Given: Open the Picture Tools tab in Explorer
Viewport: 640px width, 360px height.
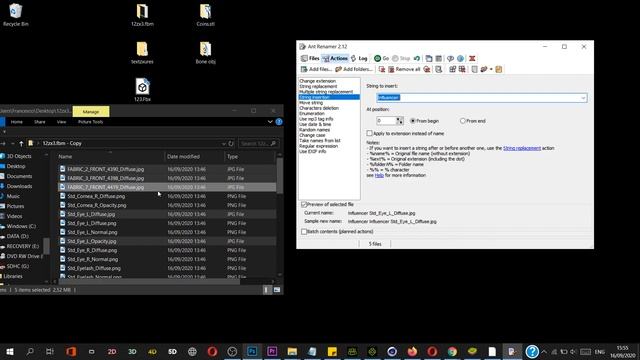Looking at the screenshot, I should coord(91,122).
